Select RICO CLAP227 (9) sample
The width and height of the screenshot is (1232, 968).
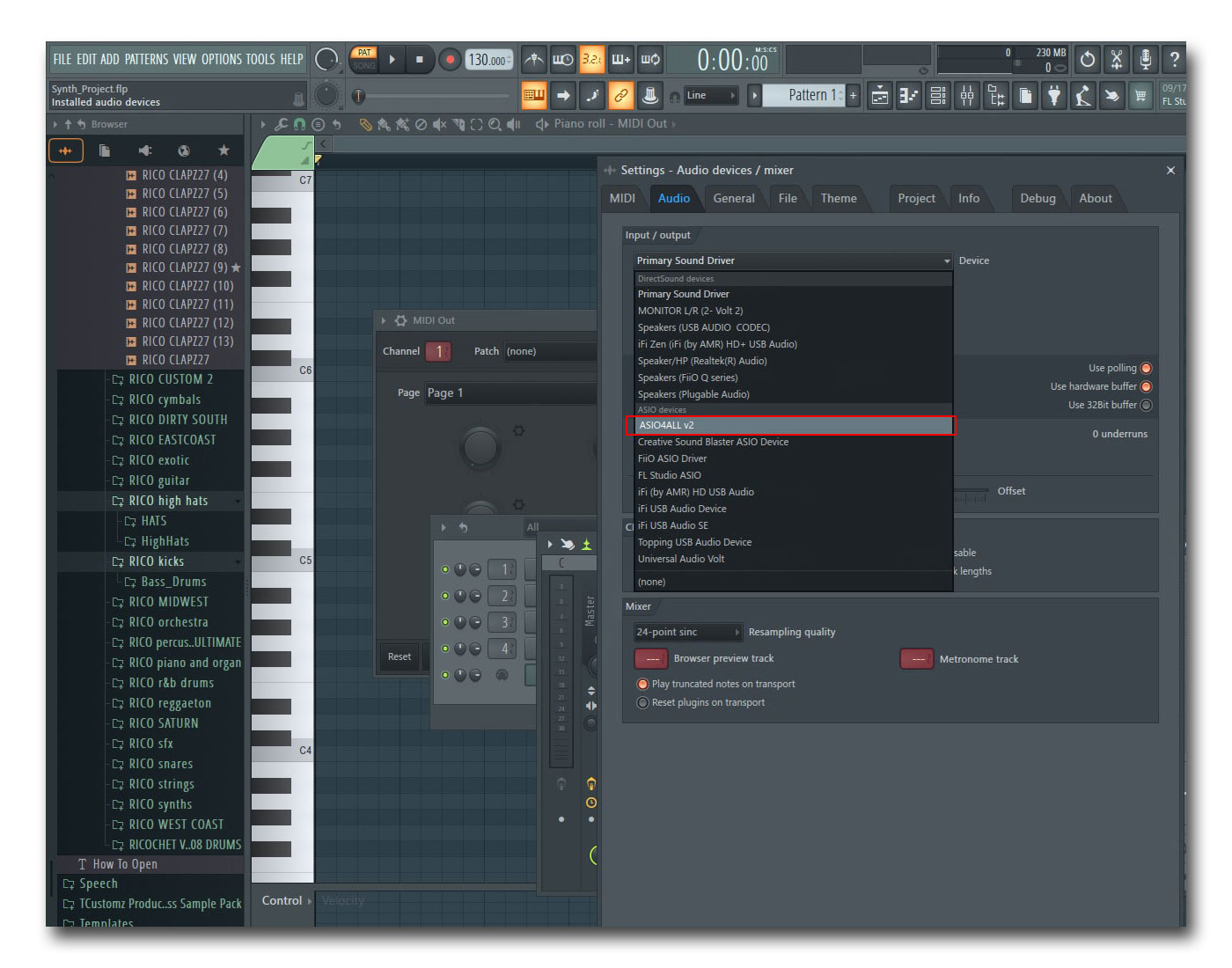(185, 268)
